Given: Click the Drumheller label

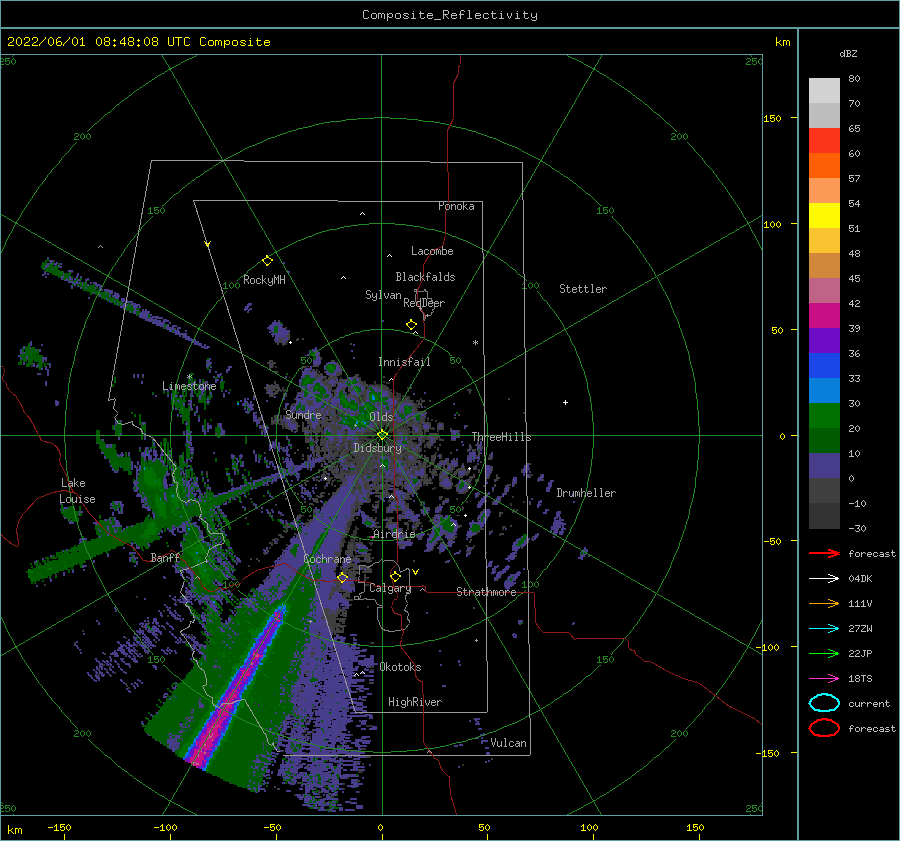Looking at the screenshot, I should click(x=586, y=493).
